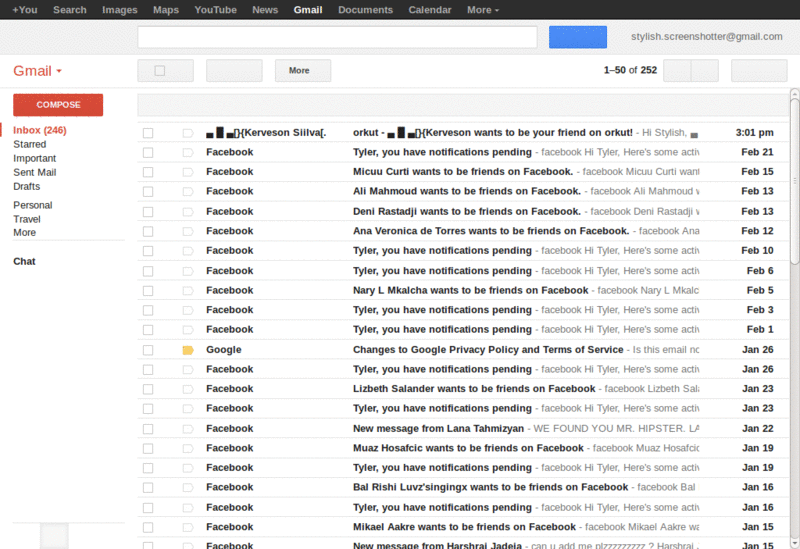The image size is (800, 549).
Task: Open the Gmail dropdown next to logo
Action: (x=59, y=71)
